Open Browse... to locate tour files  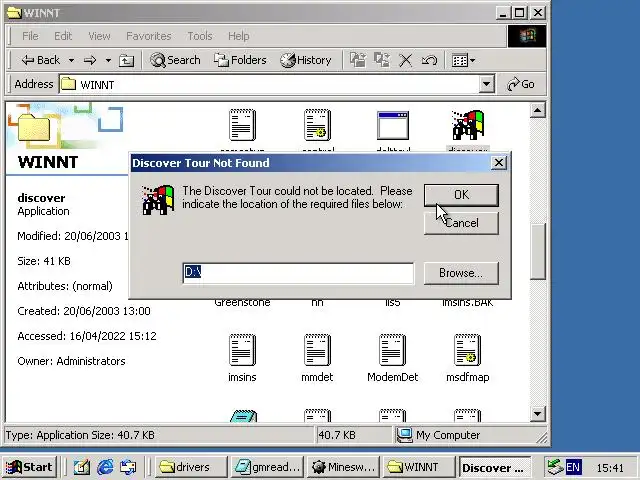tap(461, 273)
